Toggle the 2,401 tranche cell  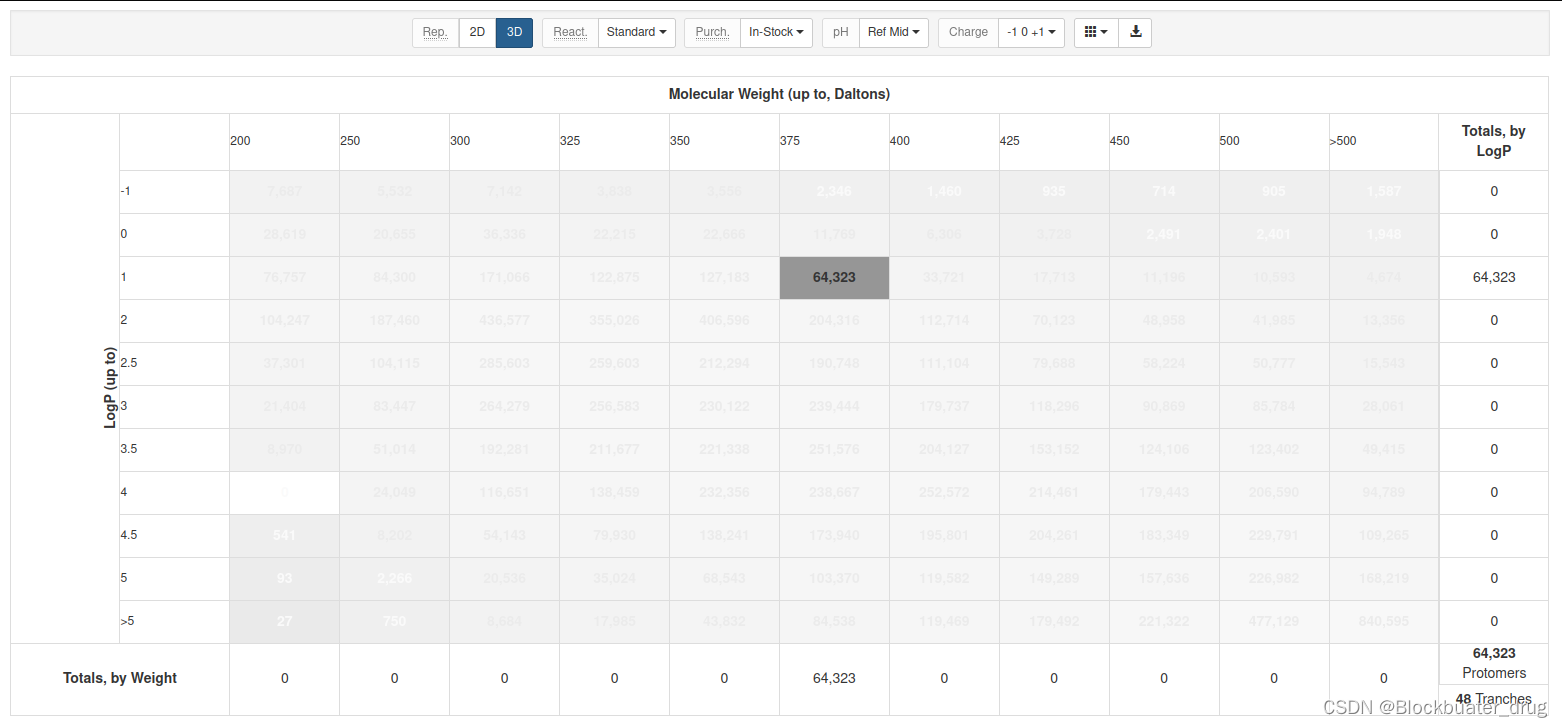pos(1274,234)
